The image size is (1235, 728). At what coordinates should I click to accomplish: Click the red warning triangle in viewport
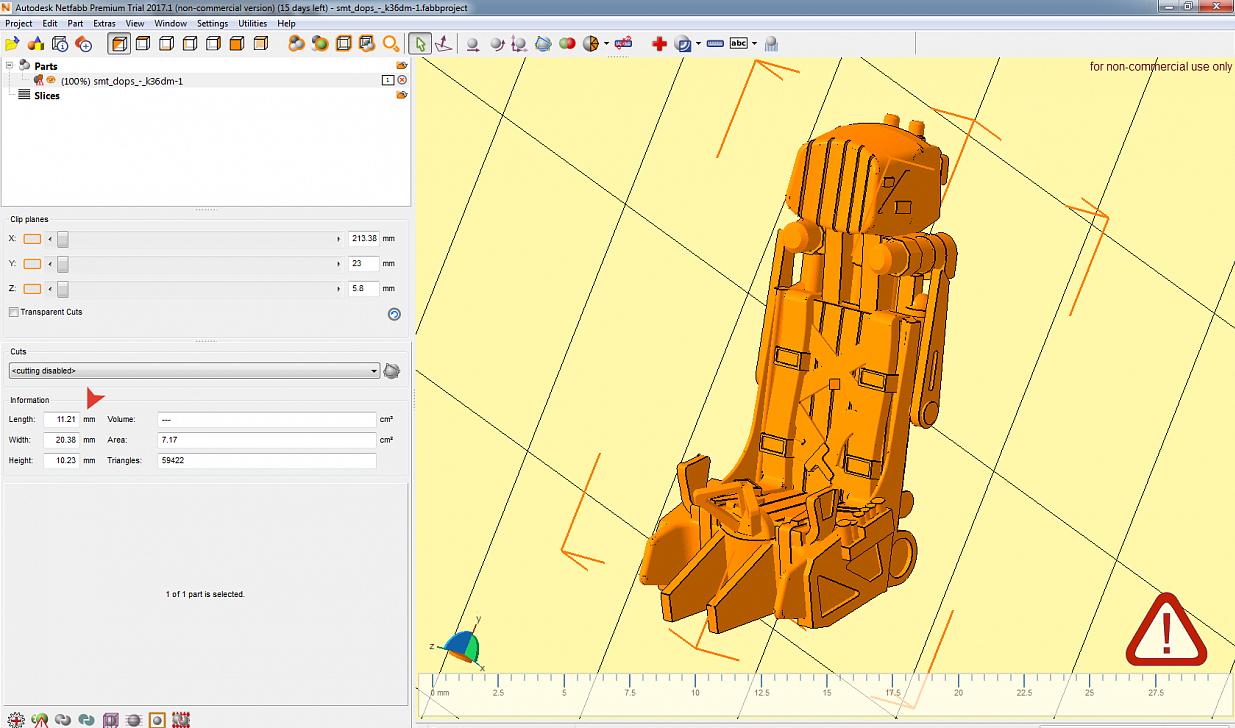click(1166, 630)
